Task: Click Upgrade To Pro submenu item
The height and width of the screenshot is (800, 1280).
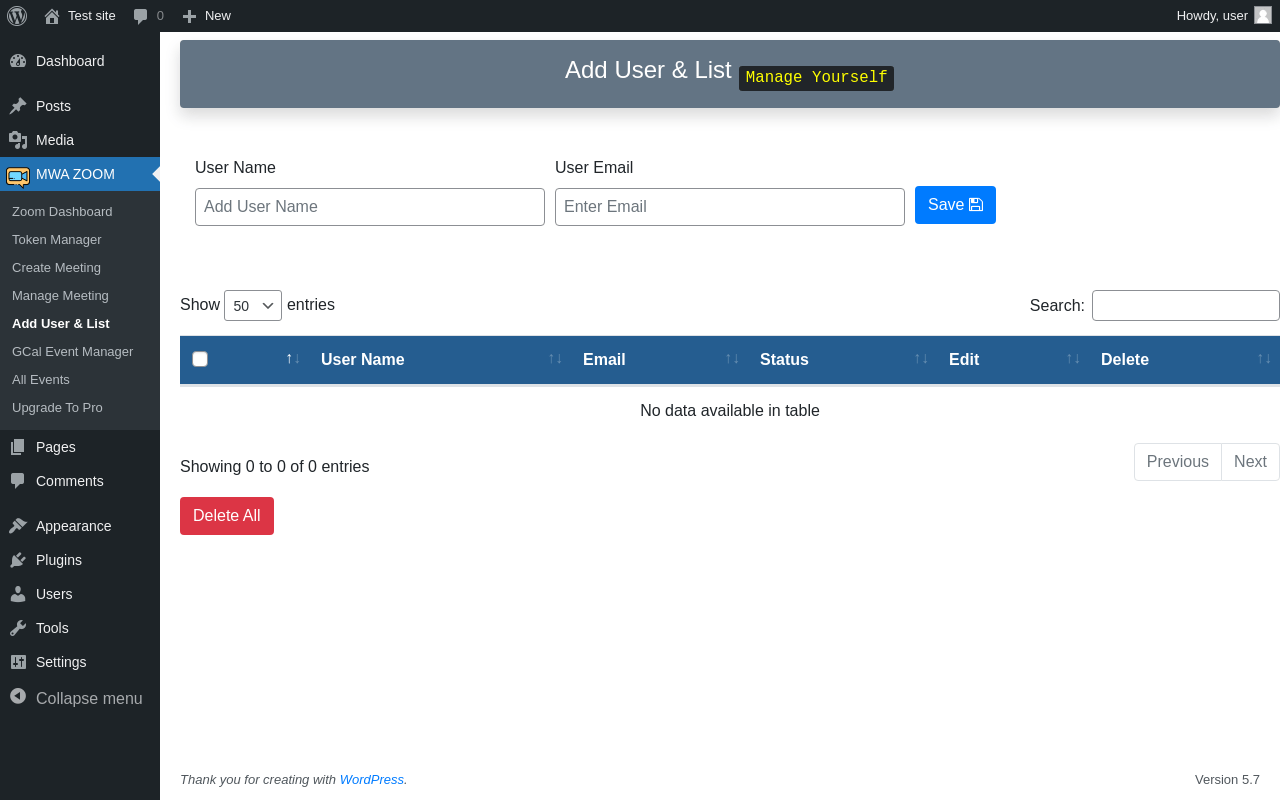Action: (57, 408)
